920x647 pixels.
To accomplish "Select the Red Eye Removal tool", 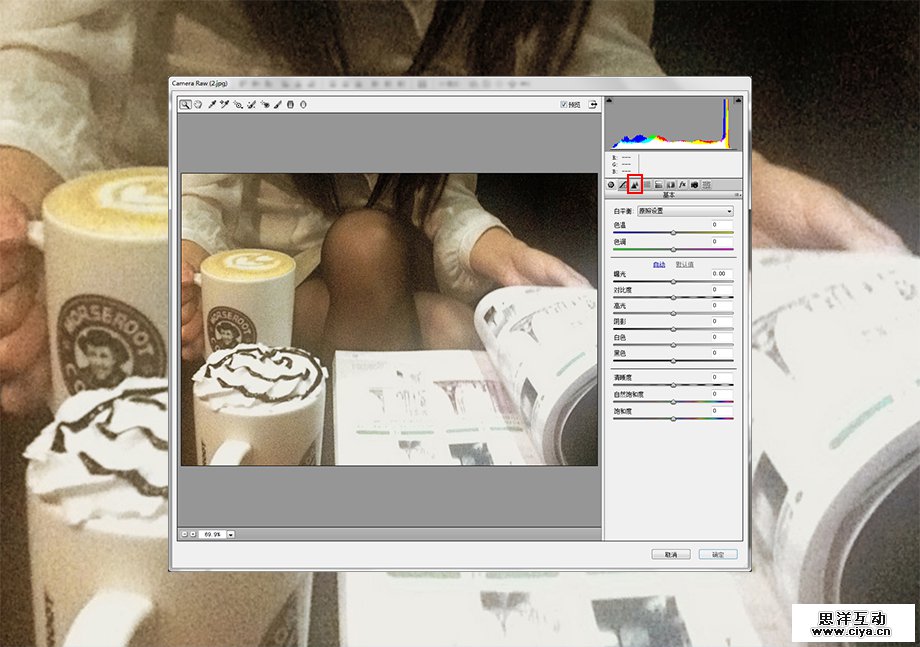I will tap(265, 104).
